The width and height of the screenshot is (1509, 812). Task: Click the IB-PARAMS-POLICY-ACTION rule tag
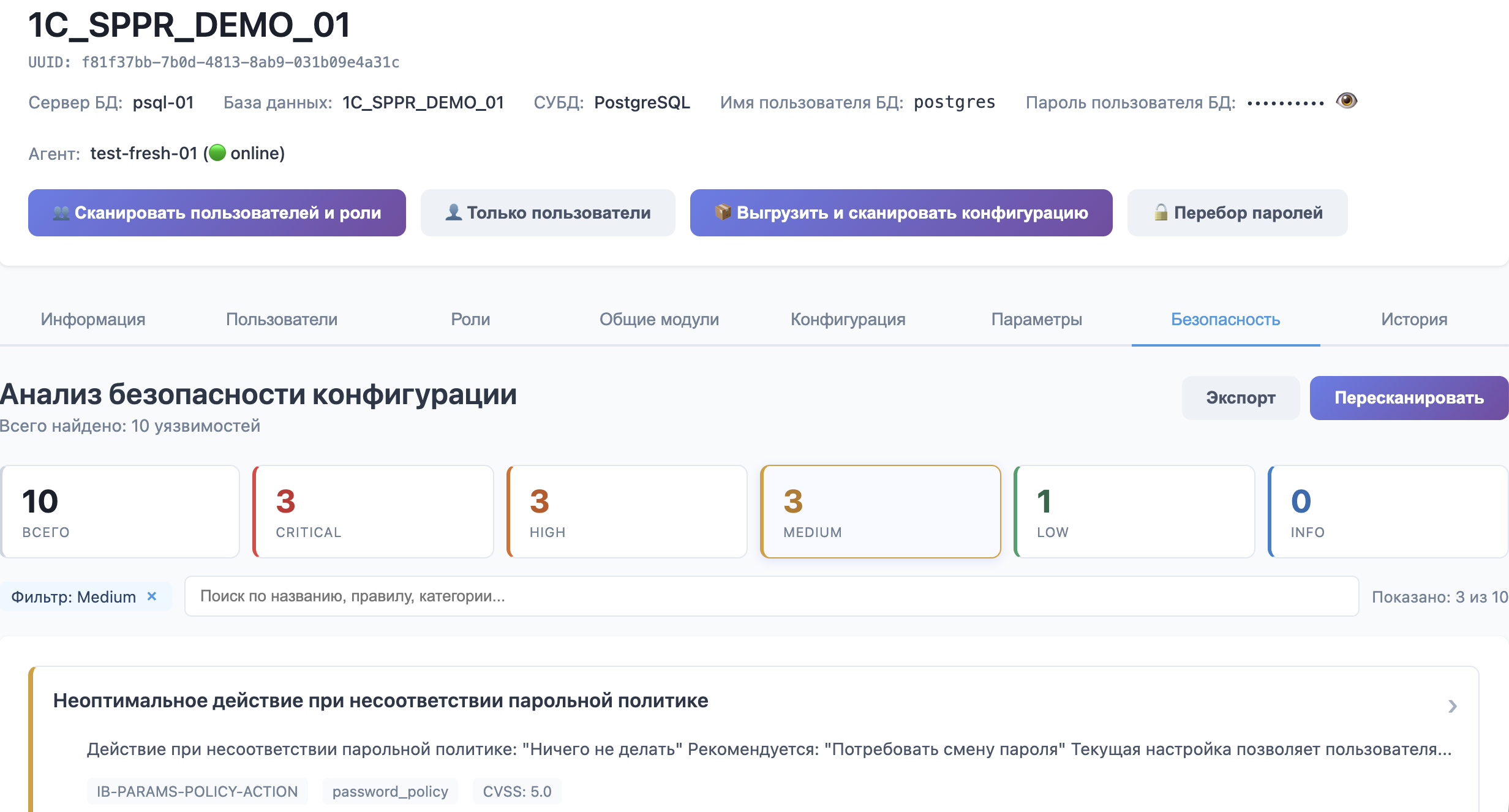197,791
